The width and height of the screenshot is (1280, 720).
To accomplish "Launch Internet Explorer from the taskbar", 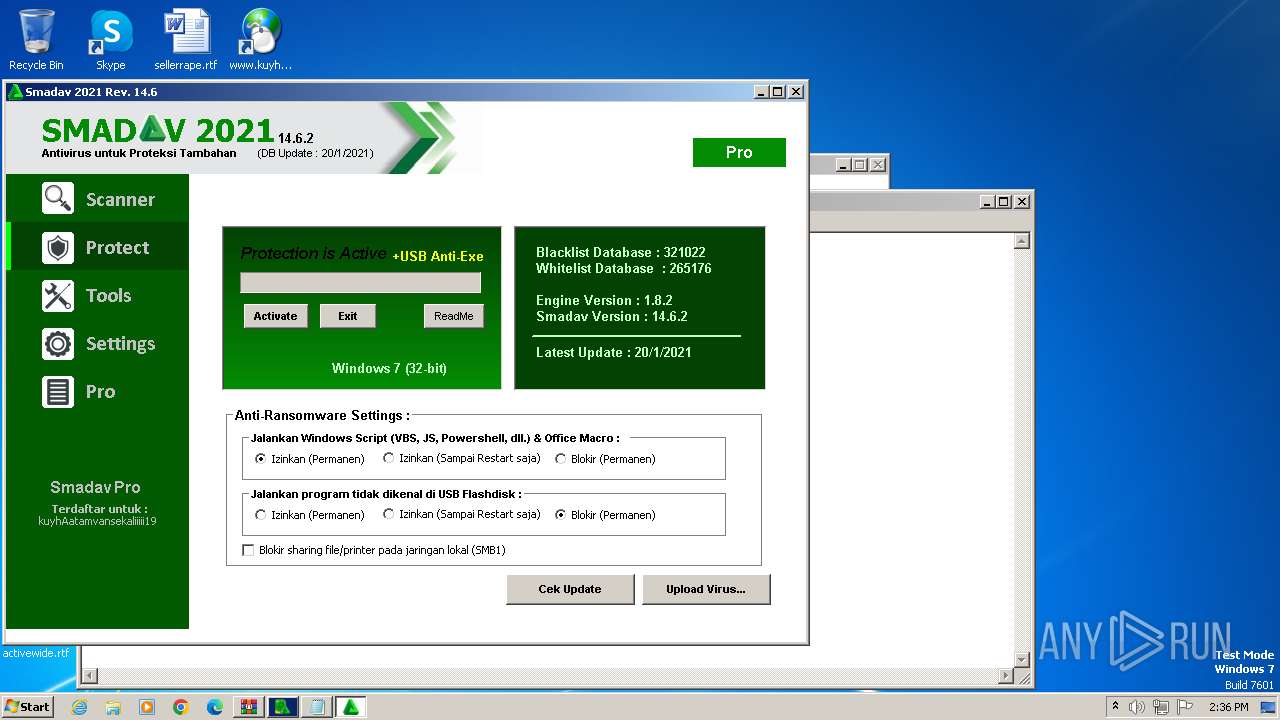I will point(79,707).
